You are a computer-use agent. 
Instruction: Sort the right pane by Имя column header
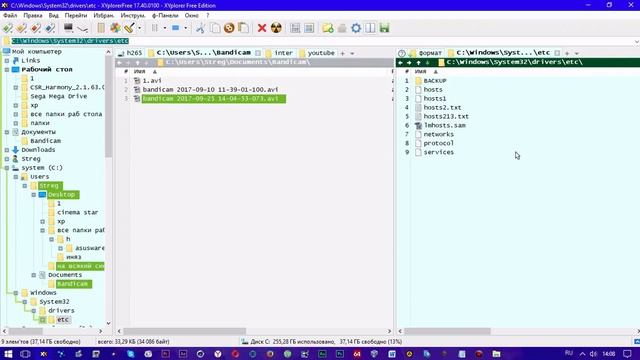[x=420, y=71]
